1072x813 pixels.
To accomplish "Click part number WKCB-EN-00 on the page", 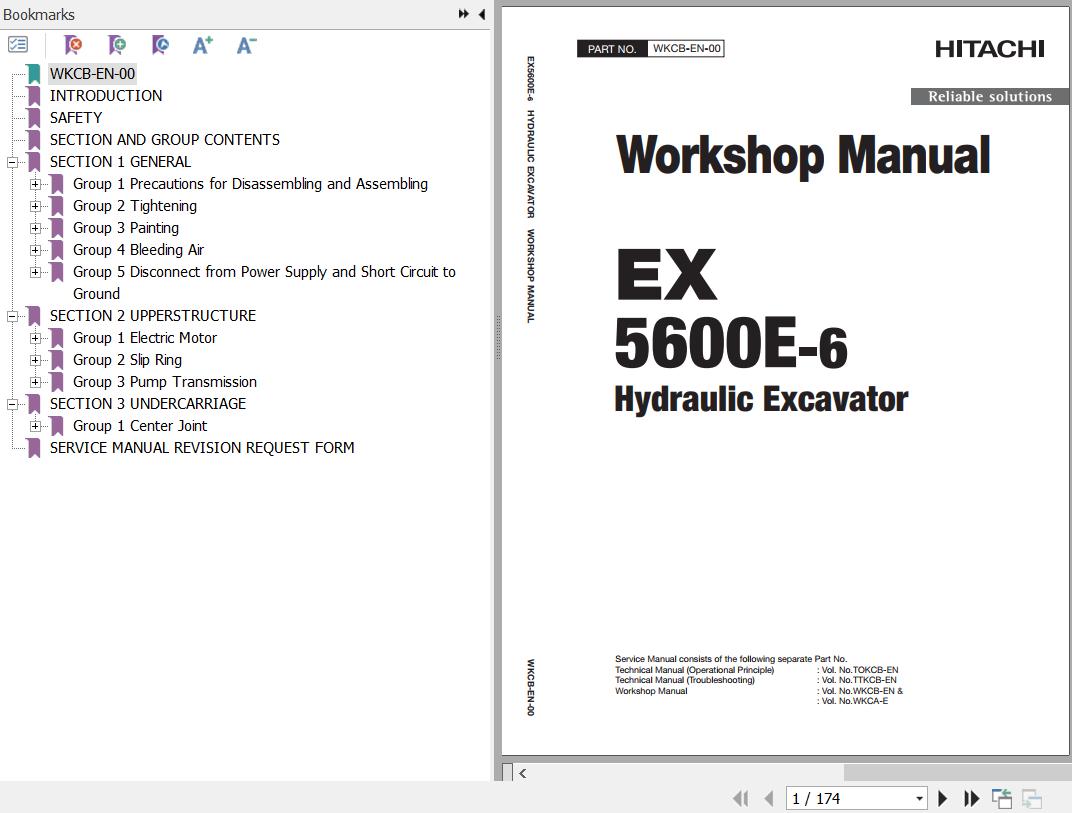I will point(686,49).
